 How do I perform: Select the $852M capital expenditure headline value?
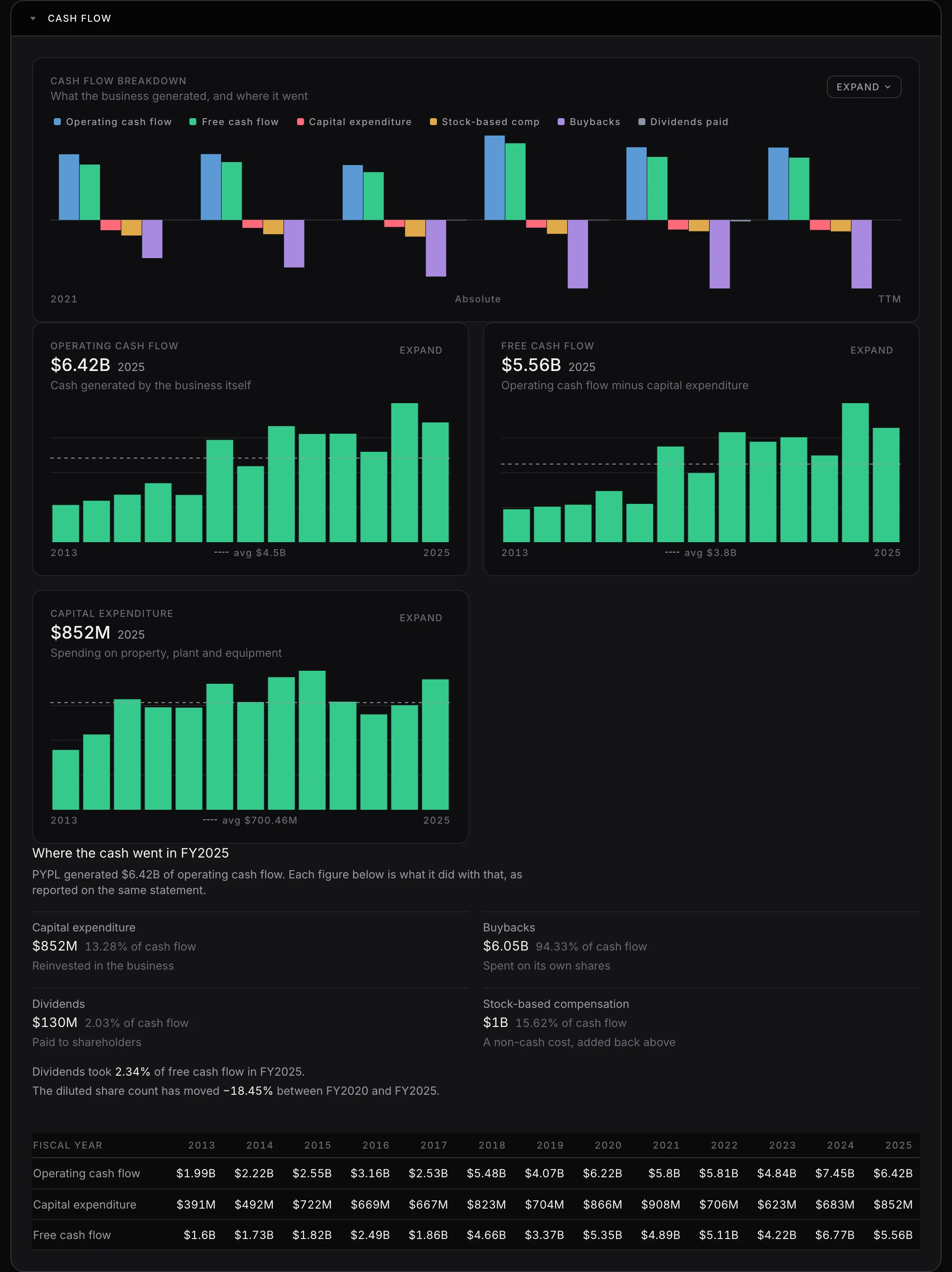80,633
